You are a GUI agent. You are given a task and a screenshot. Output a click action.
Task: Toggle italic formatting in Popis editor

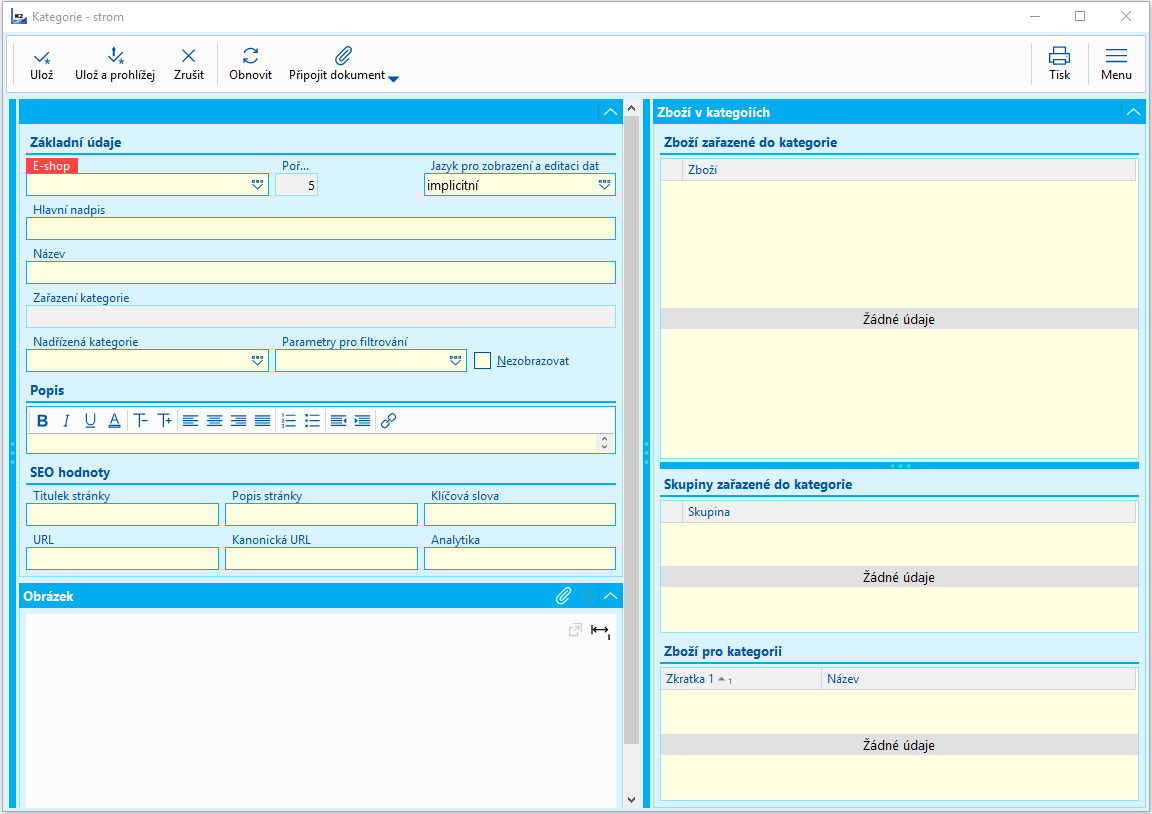pos(66,421)
